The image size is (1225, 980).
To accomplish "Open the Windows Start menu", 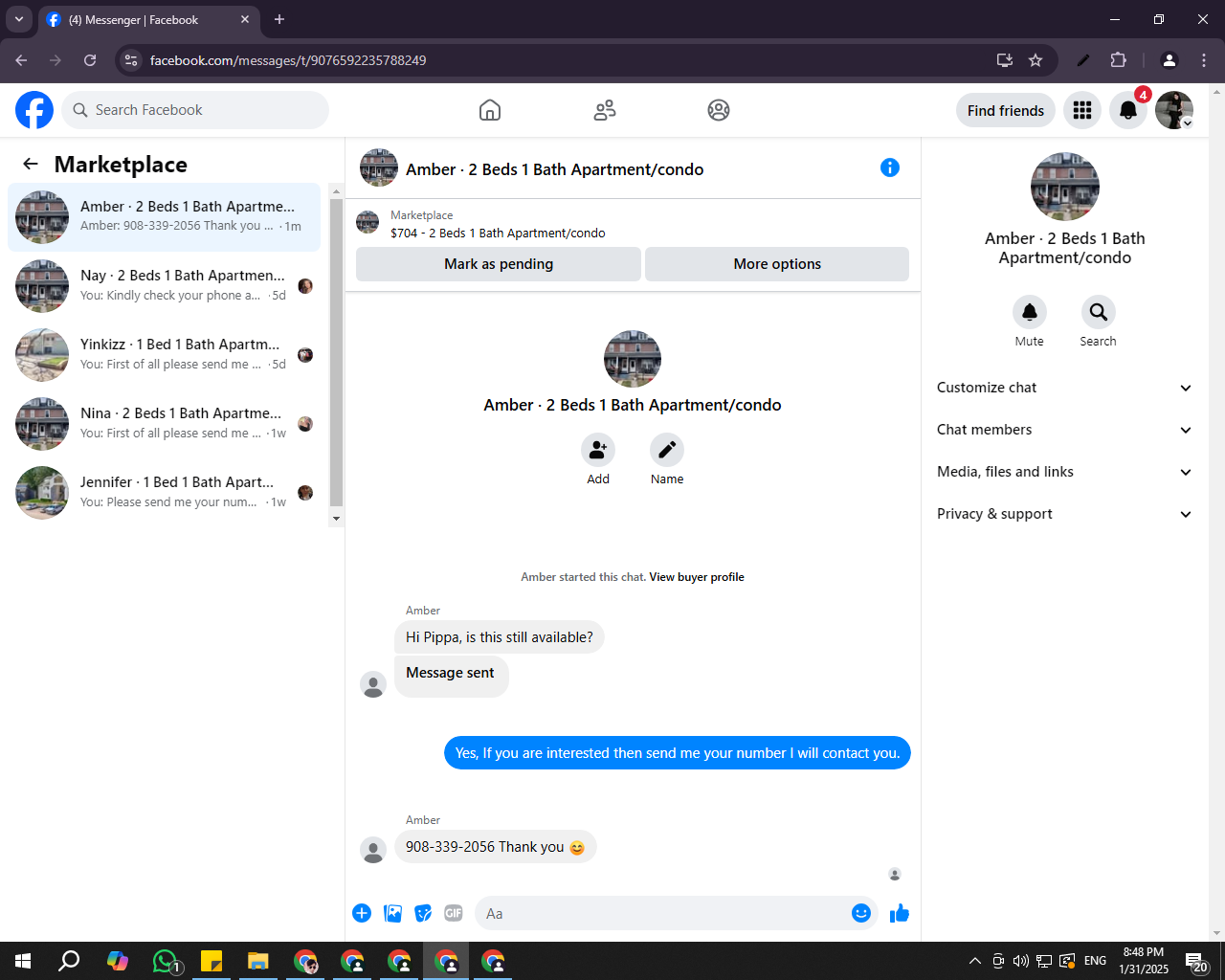I will click(x=23, y=961).
